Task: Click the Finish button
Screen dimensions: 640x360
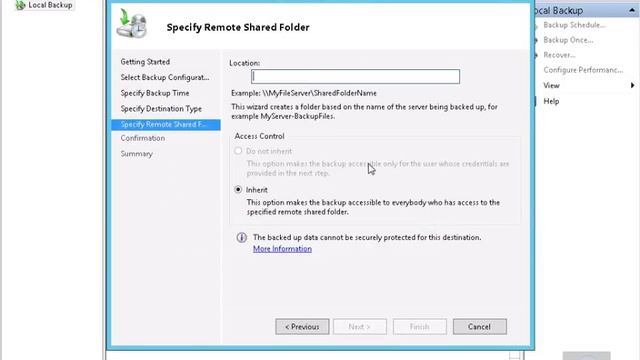Action: pos(420,327)
